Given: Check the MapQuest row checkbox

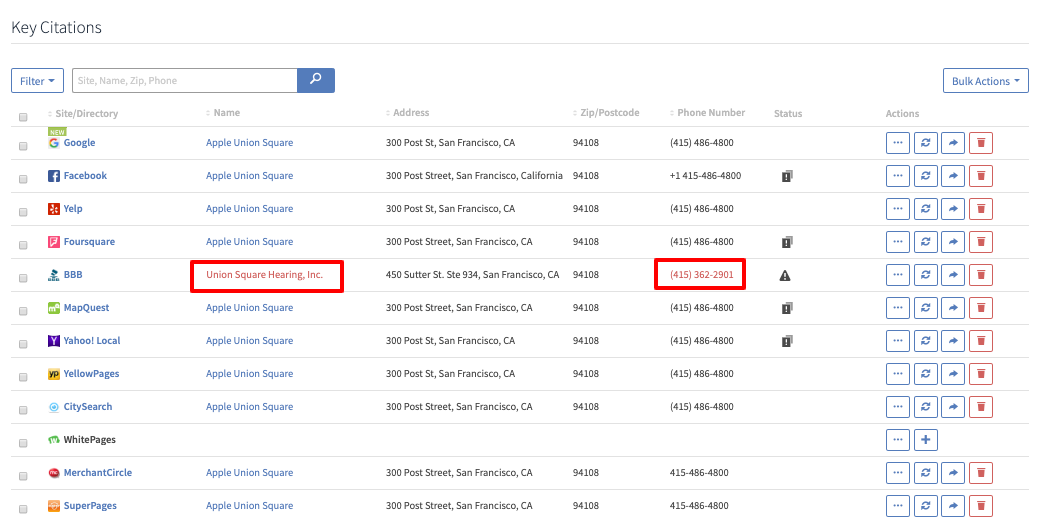Looking at the screenshot, I should coord(23,311).
